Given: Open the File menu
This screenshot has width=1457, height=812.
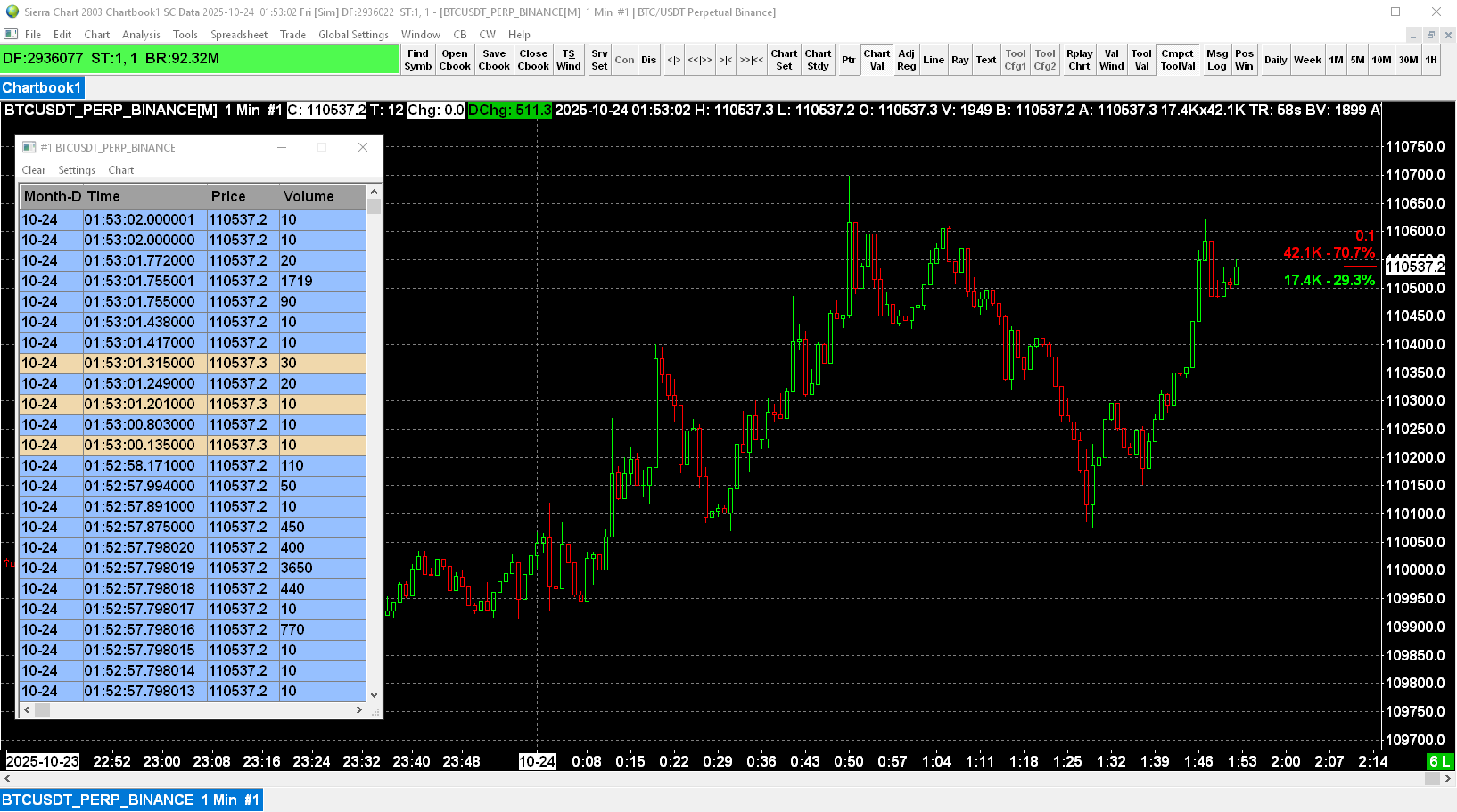Looking at the screenshot, I should click(x=33, y=35).
